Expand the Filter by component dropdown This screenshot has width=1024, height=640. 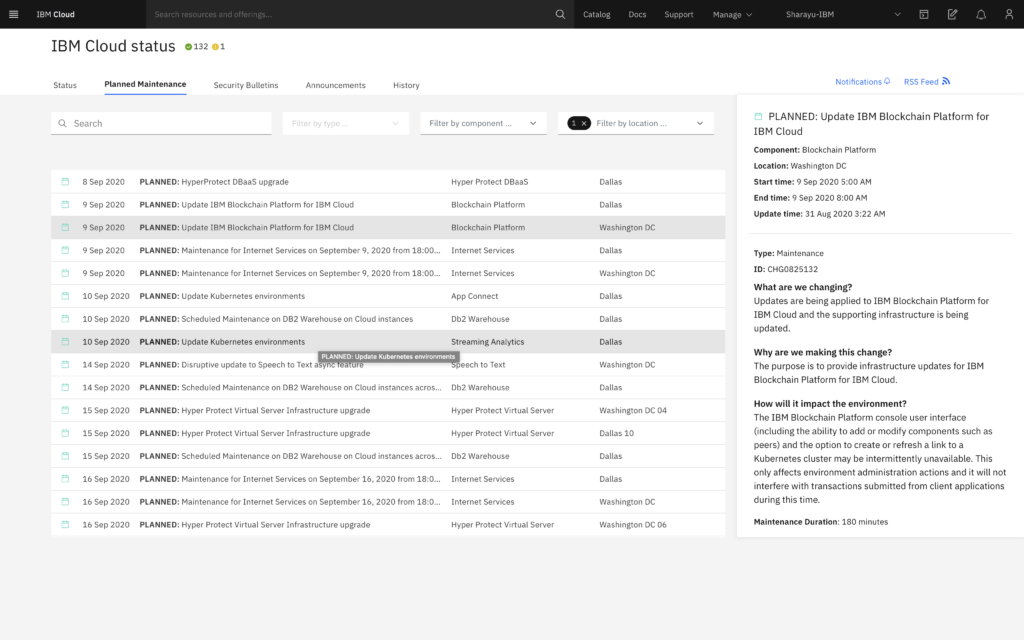coord(483,123)
